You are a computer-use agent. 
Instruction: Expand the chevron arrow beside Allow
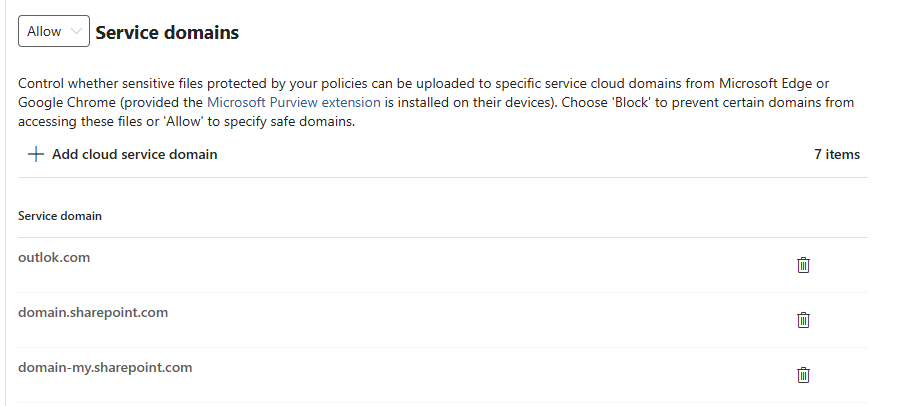(x=77, y=32)
